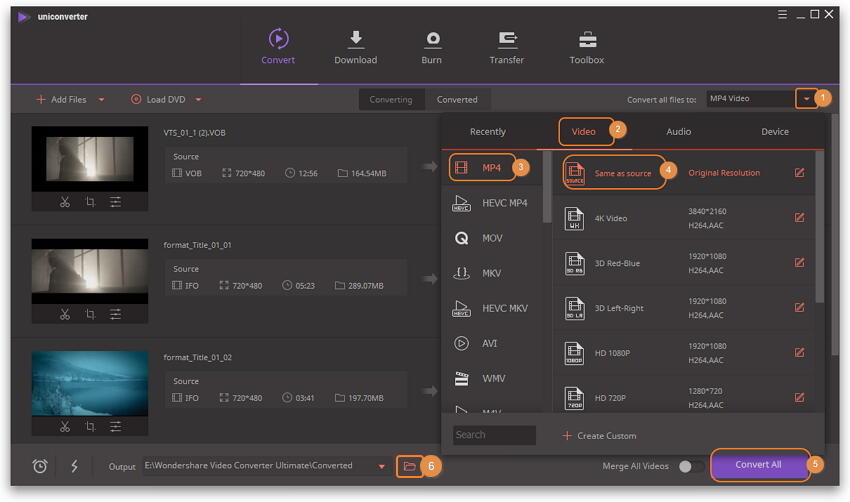
Task: Click the trim scissors icon under VTS_01_1 (2).VOB
Action: pos(65,202)
